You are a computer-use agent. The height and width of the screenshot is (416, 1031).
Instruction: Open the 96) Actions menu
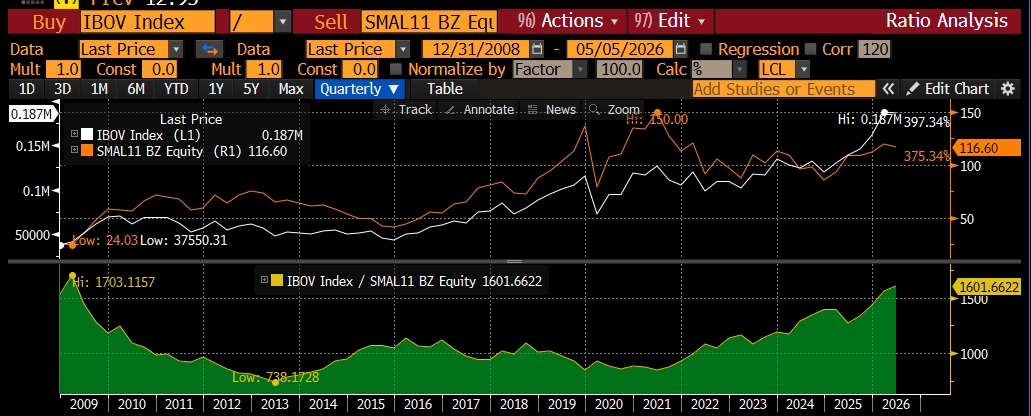point(568,22)
